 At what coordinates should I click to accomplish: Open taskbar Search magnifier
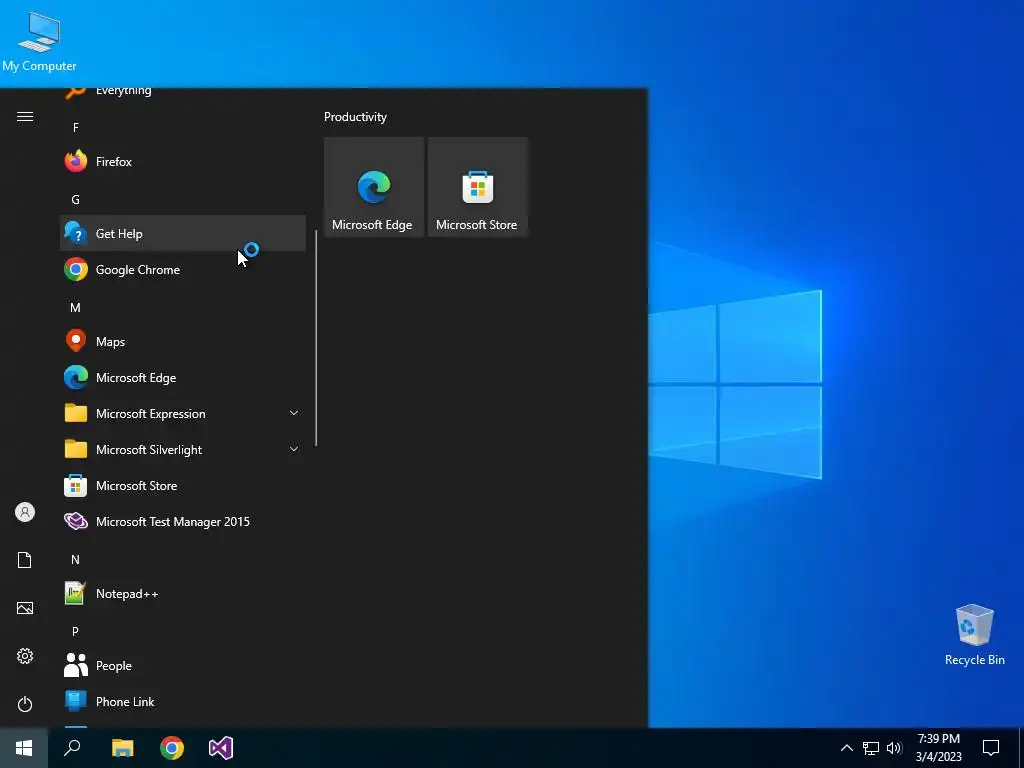click(x=72, y=748)
